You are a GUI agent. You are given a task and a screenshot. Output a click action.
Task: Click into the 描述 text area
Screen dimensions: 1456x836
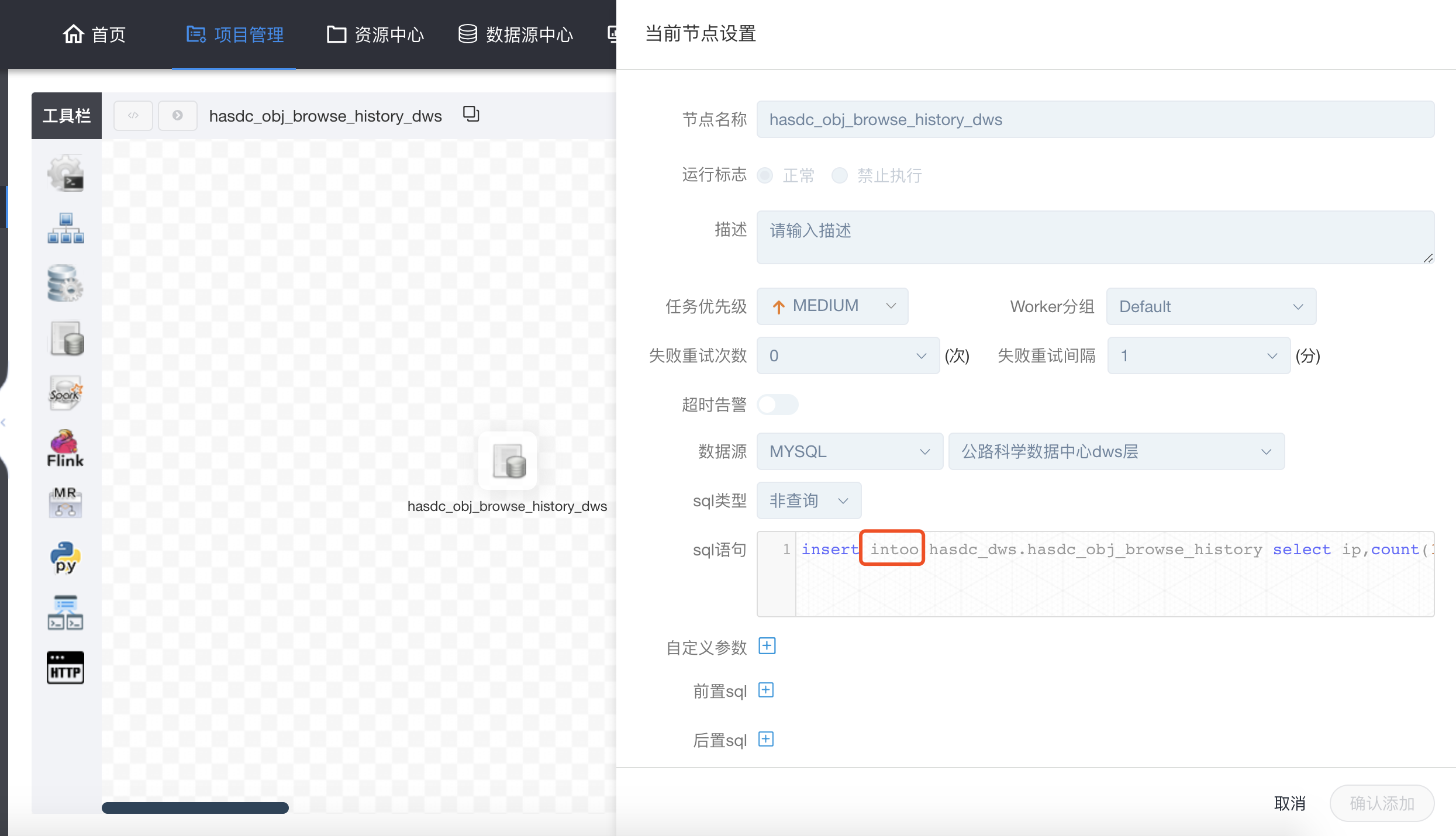coord(1095,237)
